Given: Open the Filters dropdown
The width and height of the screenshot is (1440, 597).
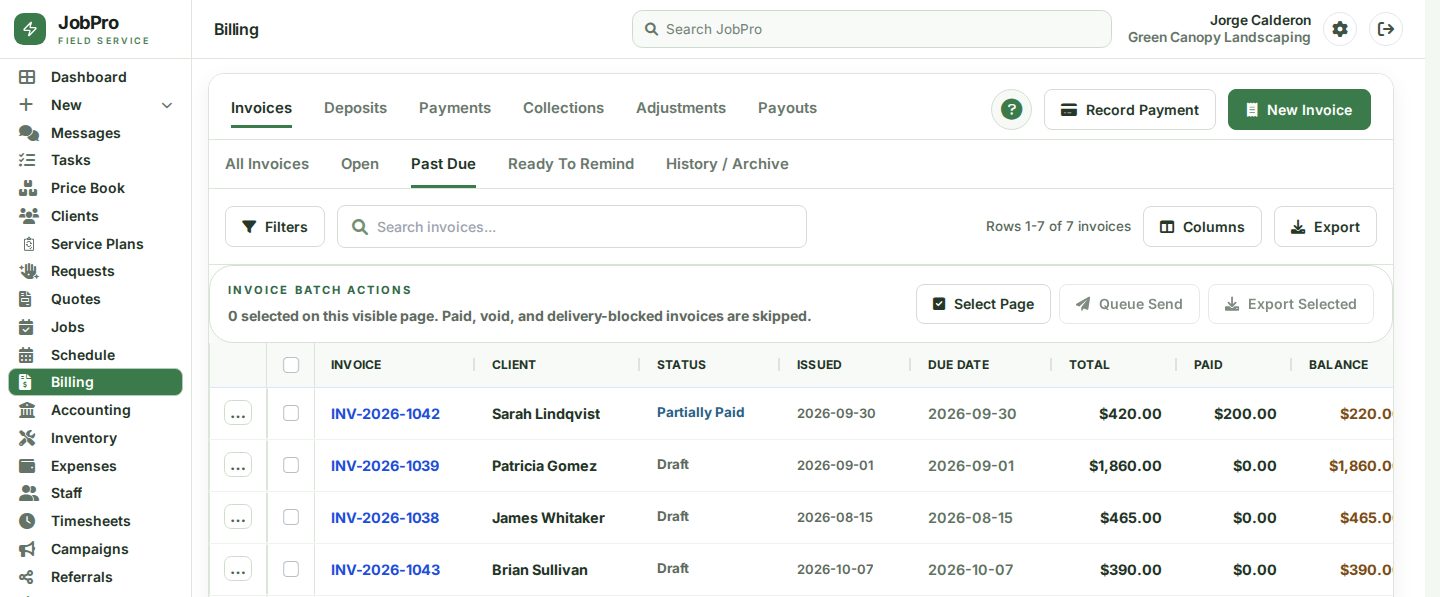Looking at the screenshot, I should coord(274,227).
